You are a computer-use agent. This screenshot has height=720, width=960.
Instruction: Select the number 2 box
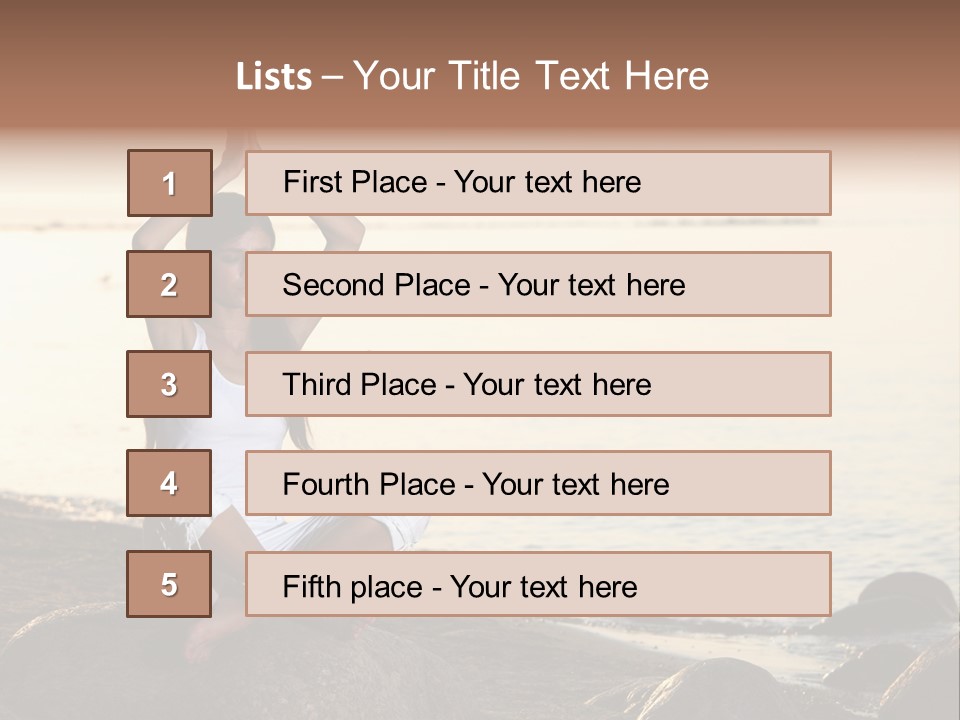(169, 284)
